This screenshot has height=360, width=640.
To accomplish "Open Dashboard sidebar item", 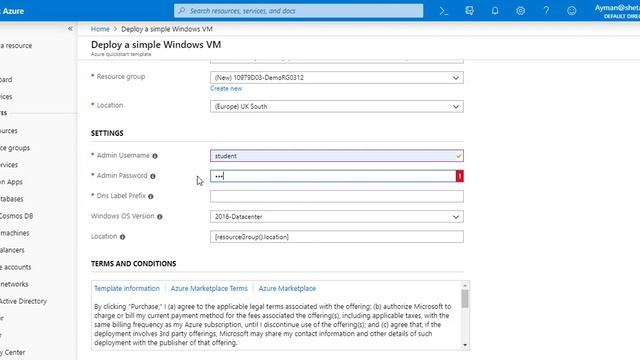I will click(x=6, y=79).
